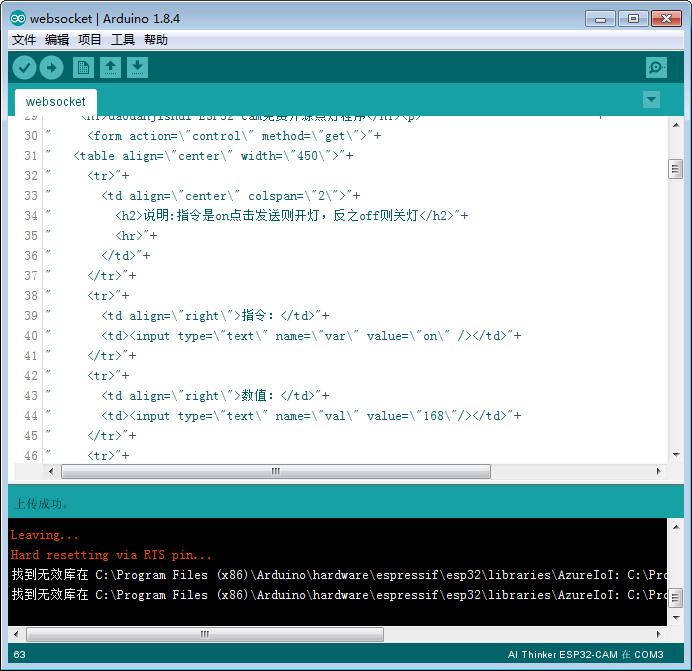
Task: Click the second 找到无效库在 console line
Action: (339, 595)
